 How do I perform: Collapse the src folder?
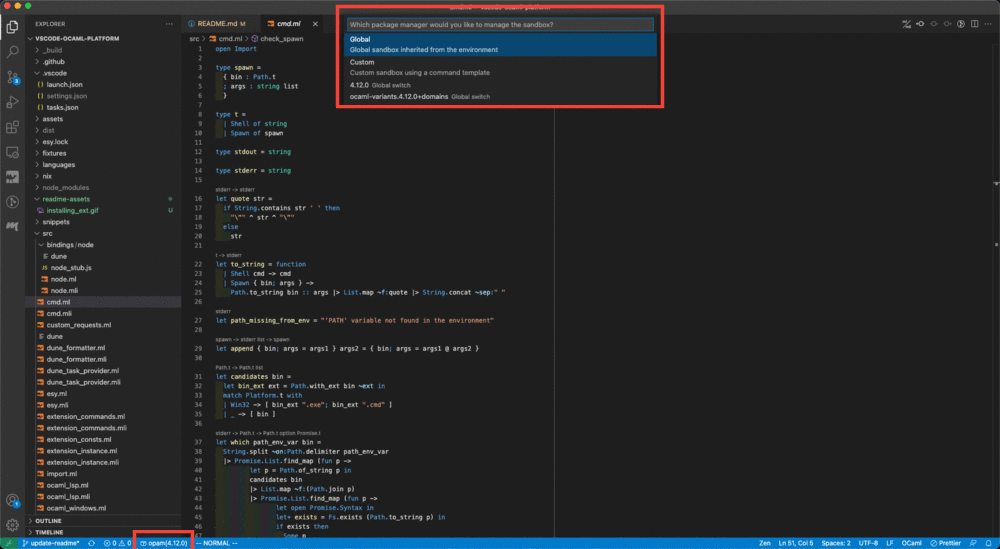pyautogui.click(x=103, y=233)
